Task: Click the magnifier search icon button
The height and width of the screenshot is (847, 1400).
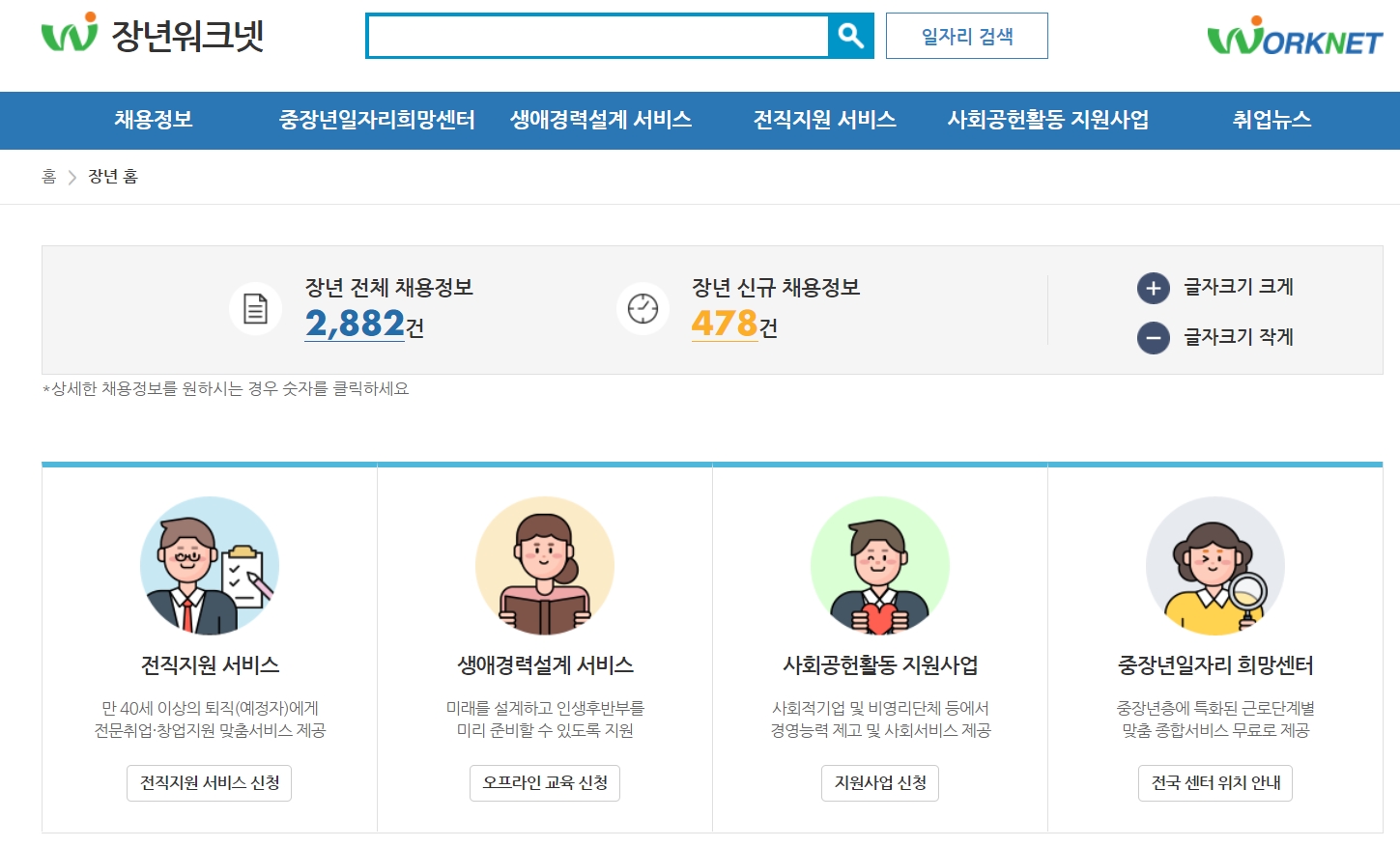Action: point(851,36)
